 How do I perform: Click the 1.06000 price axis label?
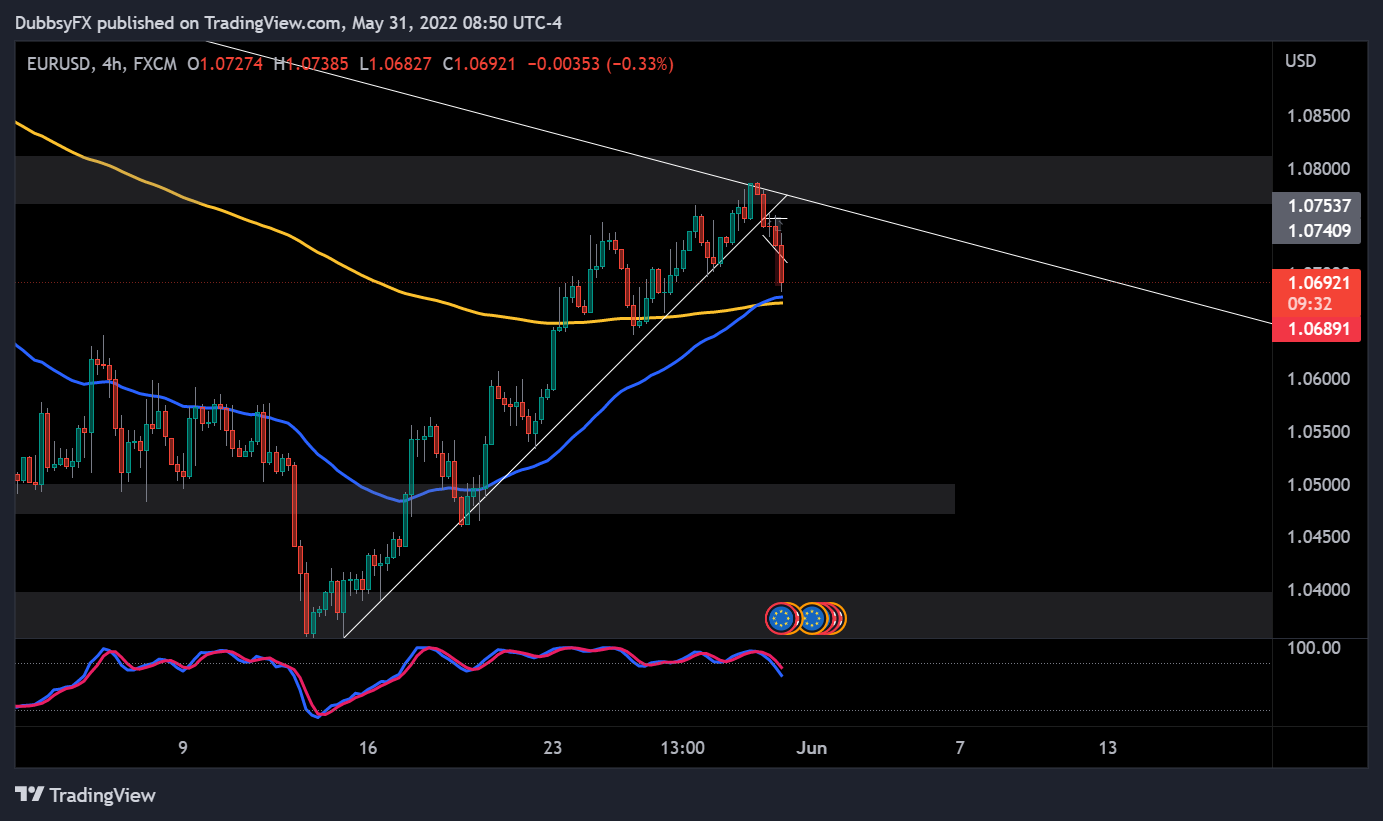(x=1319, y=379)
